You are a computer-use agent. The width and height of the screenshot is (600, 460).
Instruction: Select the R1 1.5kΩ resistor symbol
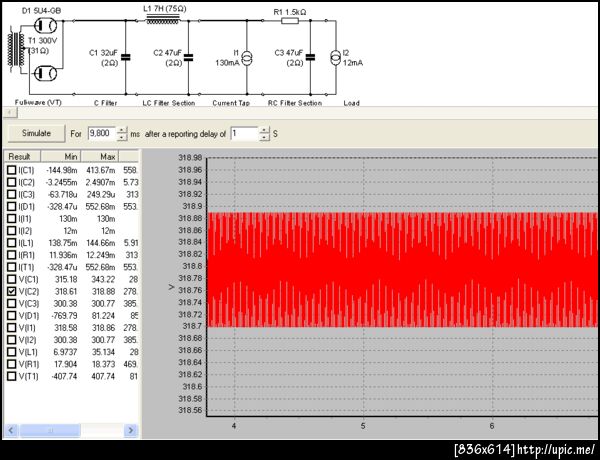coord(290,21)
